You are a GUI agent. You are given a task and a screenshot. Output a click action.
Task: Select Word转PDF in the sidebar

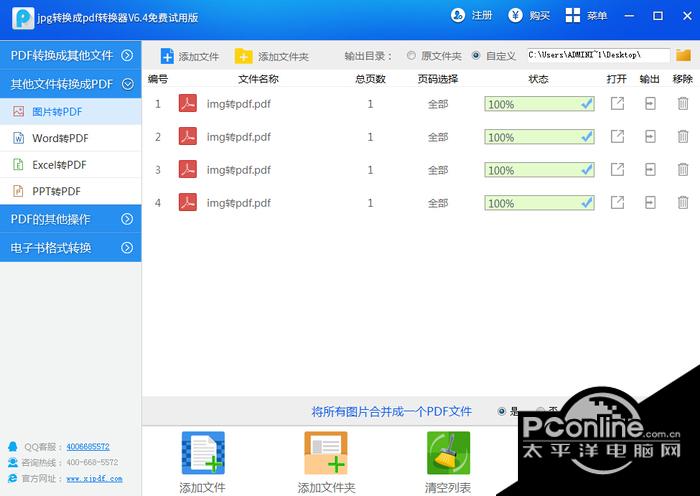pyautogui.click(x=71, y=138)
